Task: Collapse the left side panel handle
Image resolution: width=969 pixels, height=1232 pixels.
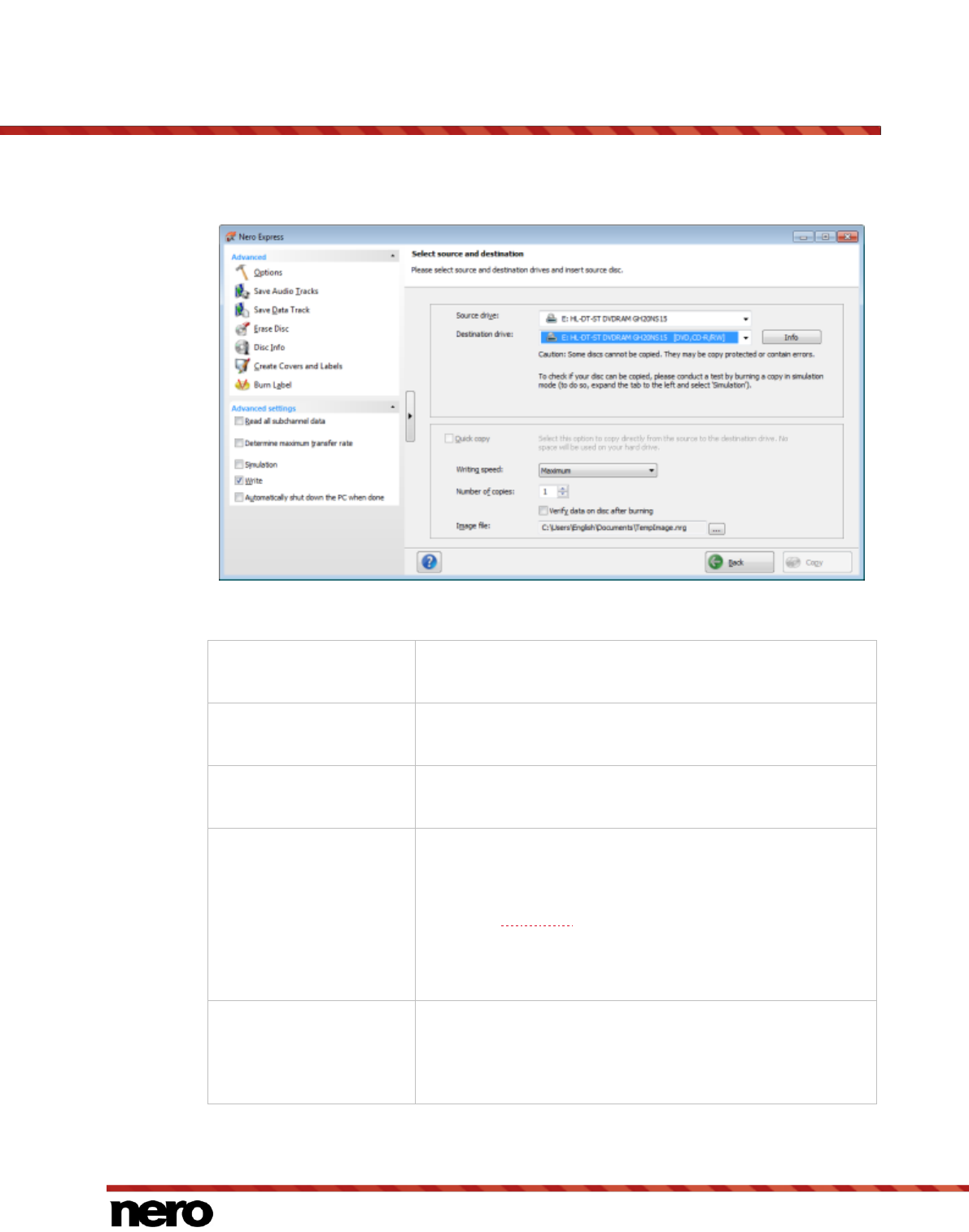Action: point(410,416)
